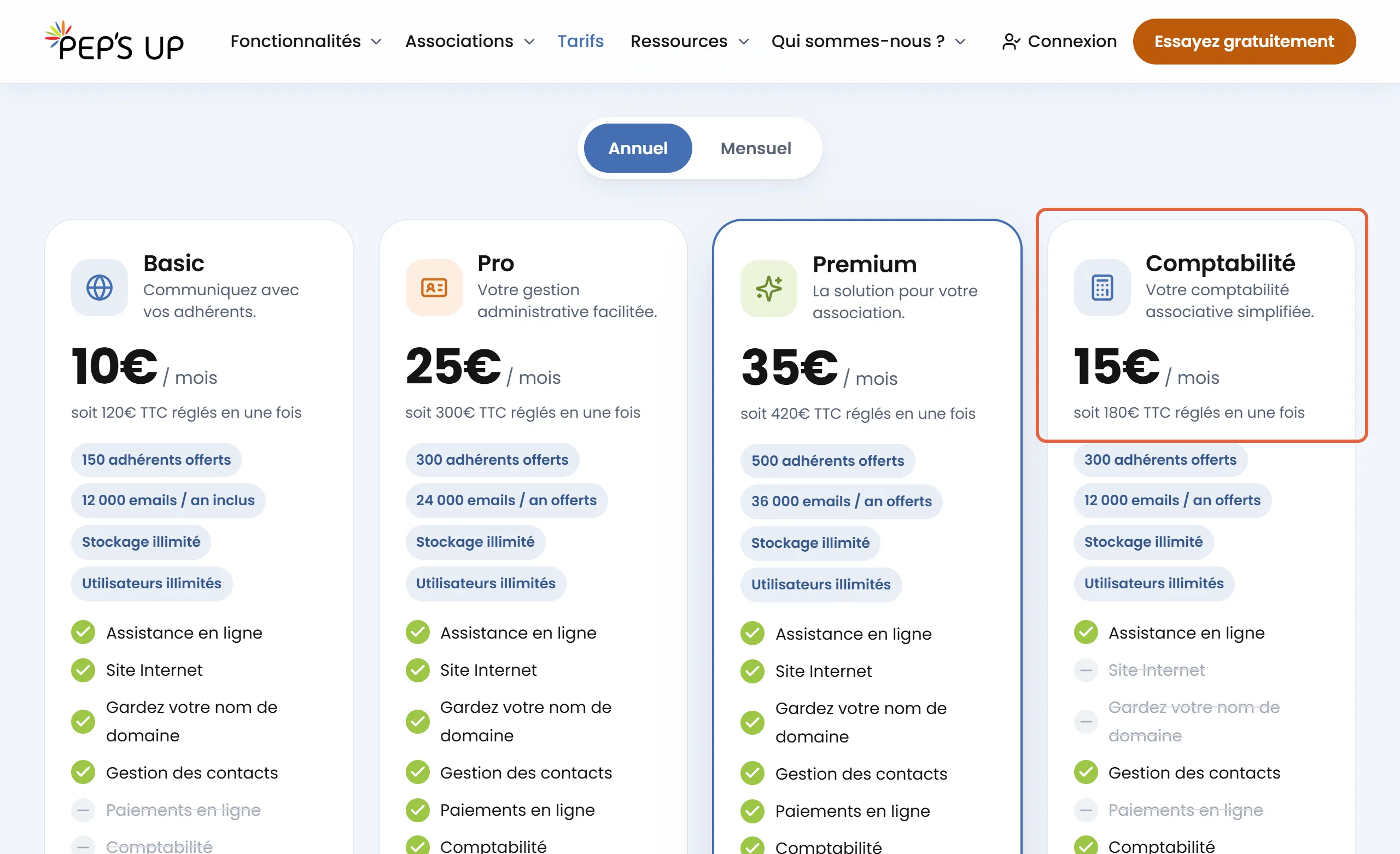The image size is (1400, 854).
Task: Click Utilisateurs illimités in the Pro card
Action: [485, 583]
